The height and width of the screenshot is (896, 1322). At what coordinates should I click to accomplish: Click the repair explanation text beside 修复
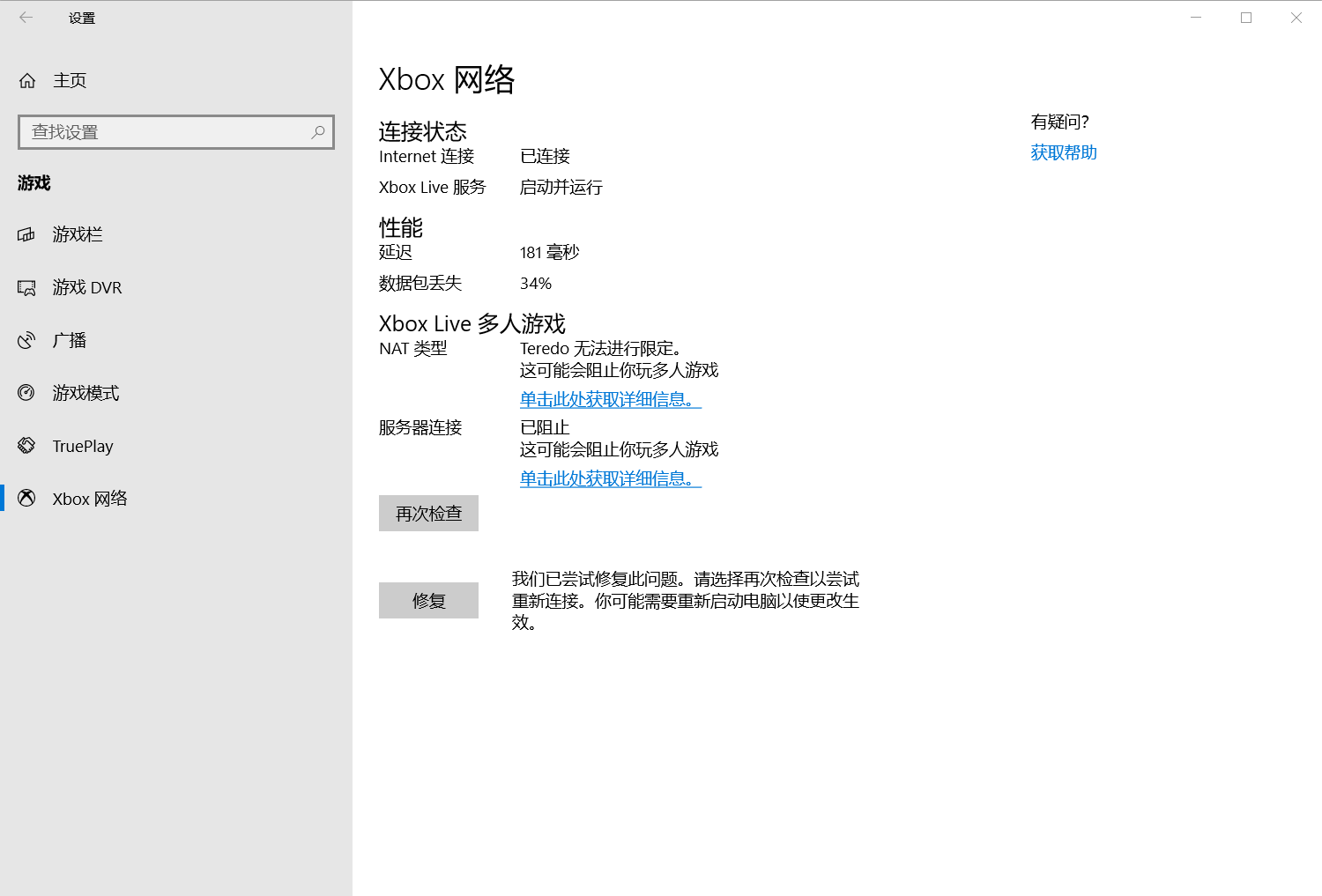[686, 600]
